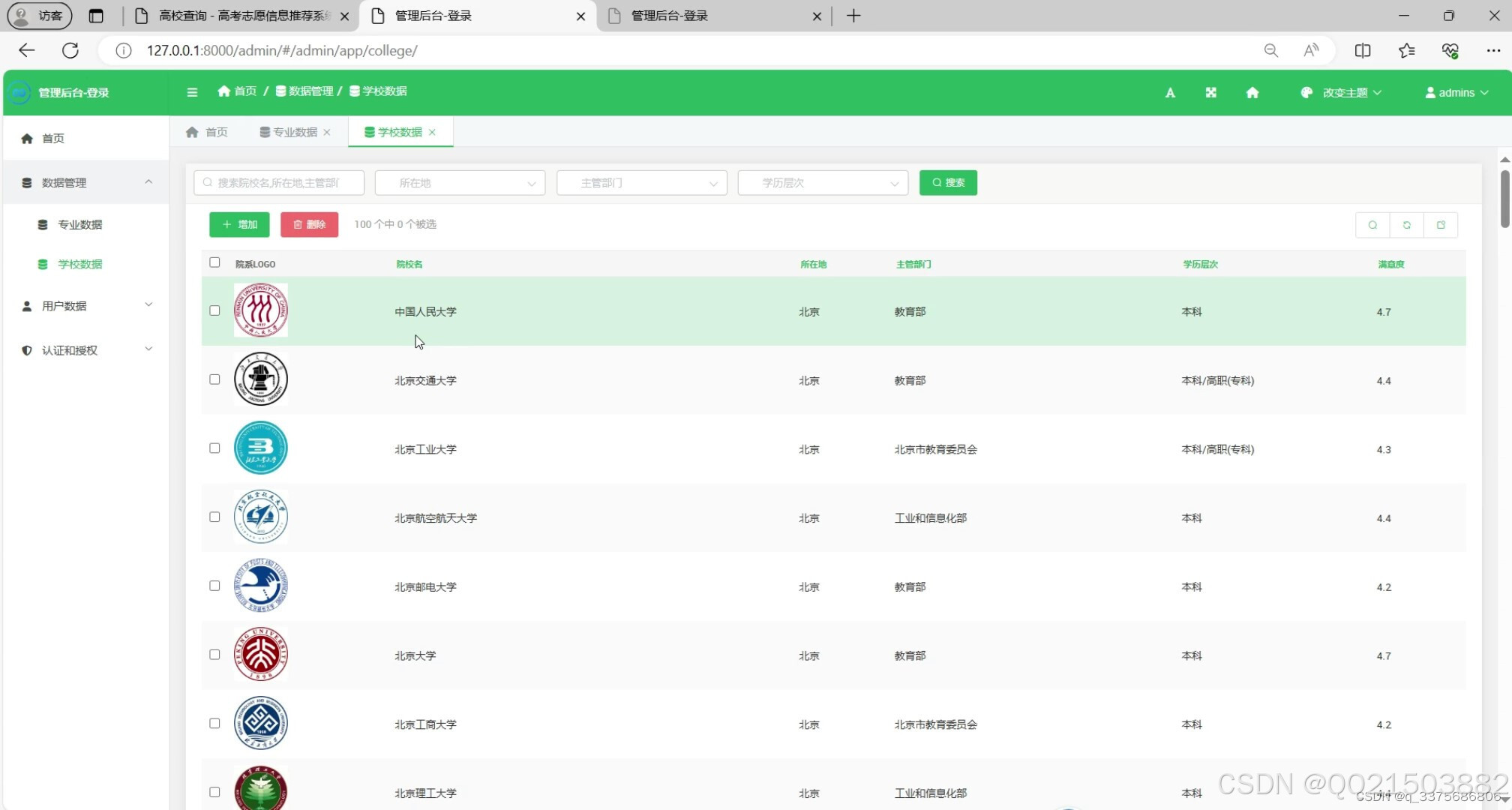Click the fullscreen expand icon in header
Screen dimensions: 1512x810
1210,93
